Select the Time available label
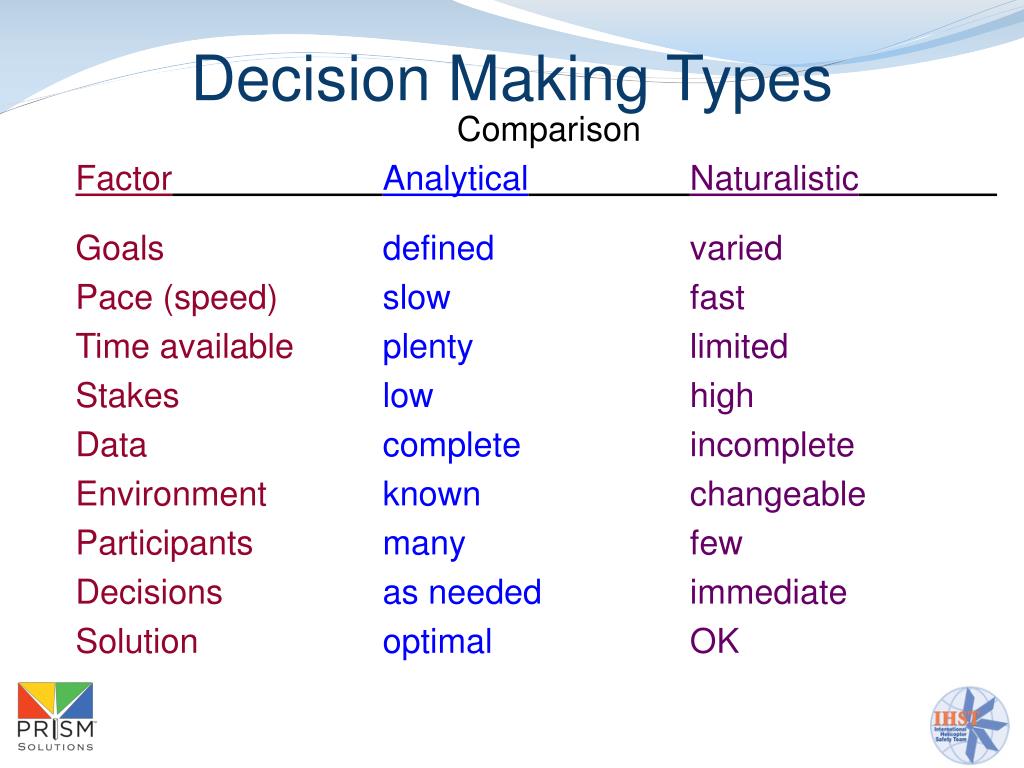This screenshot has width=1024, height=768. (184, 346)
